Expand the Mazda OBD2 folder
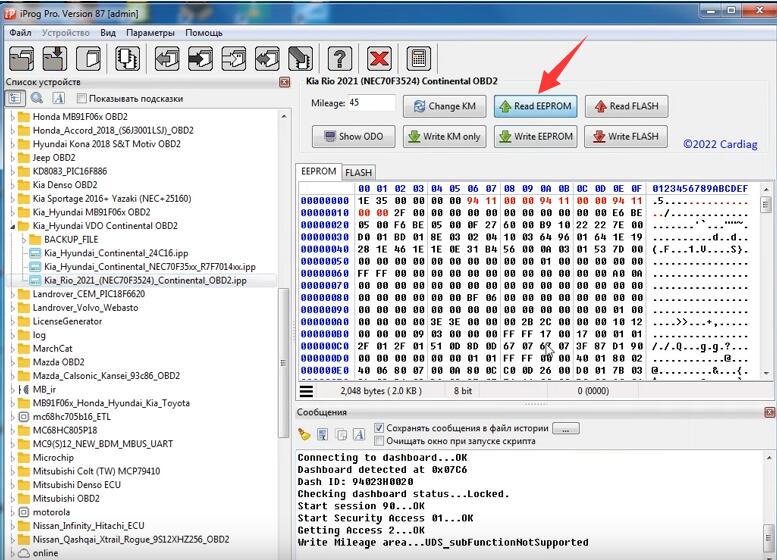This screenshot has height=560, width=777. click(x=12, y=362)
